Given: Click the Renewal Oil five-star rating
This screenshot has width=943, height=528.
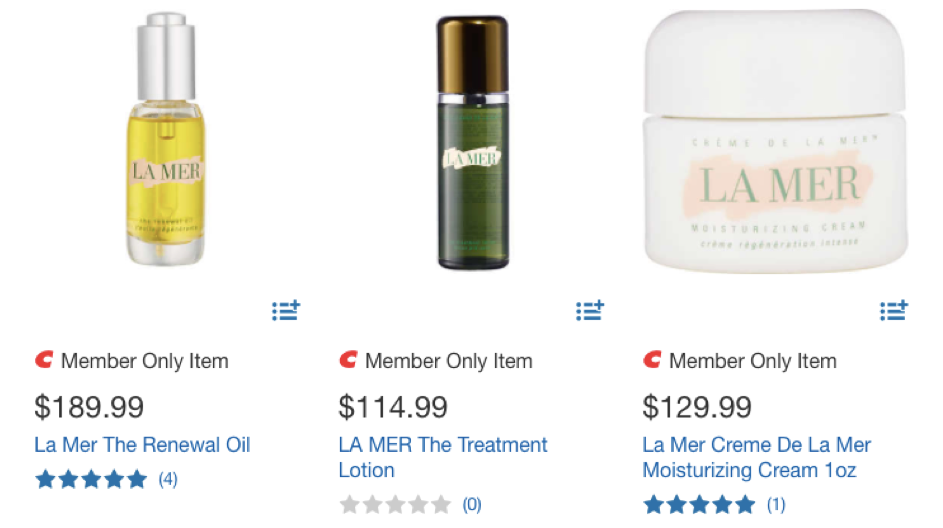Looking at the screenshot, I should 91,479.
